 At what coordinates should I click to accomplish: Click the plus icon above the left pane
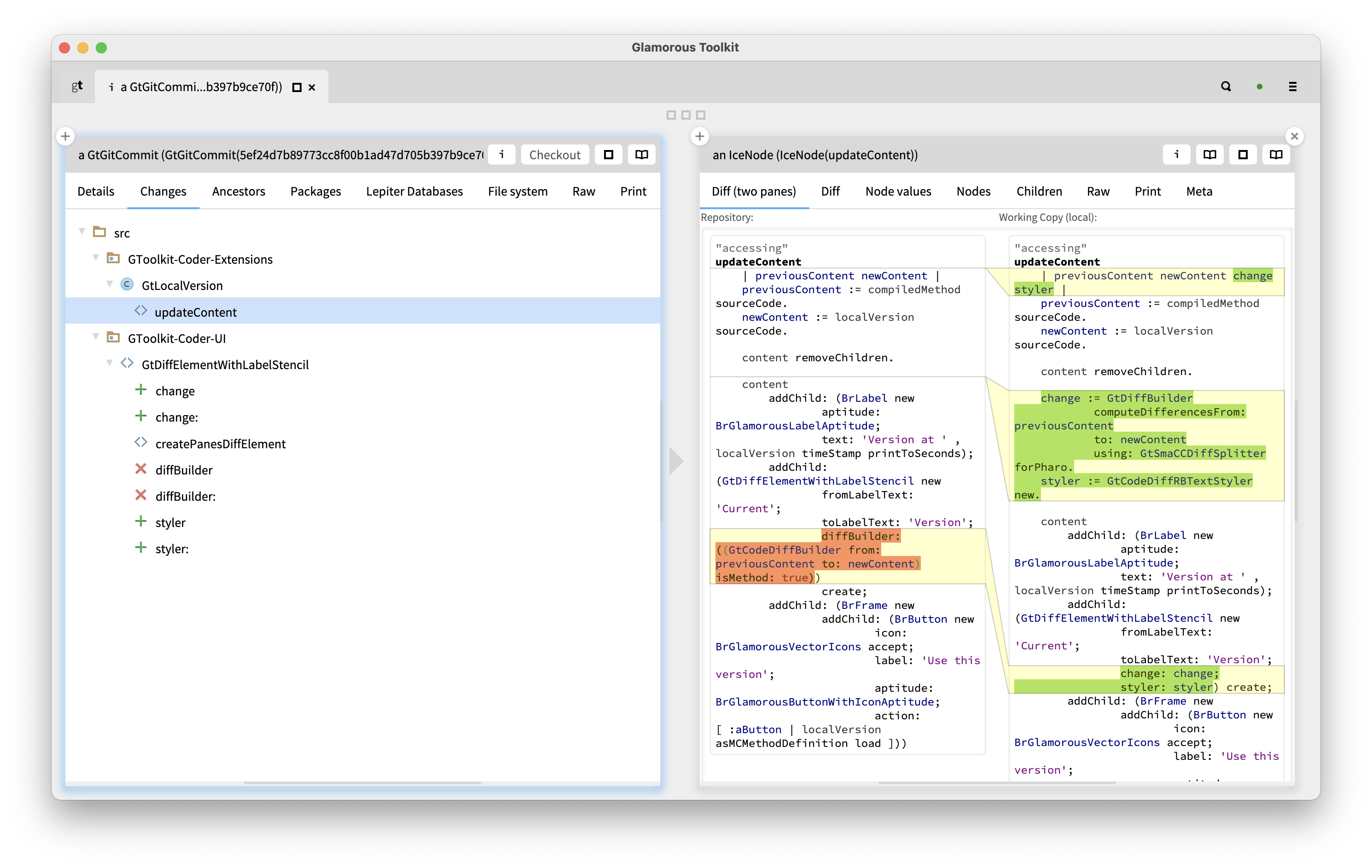click(65, 136)
